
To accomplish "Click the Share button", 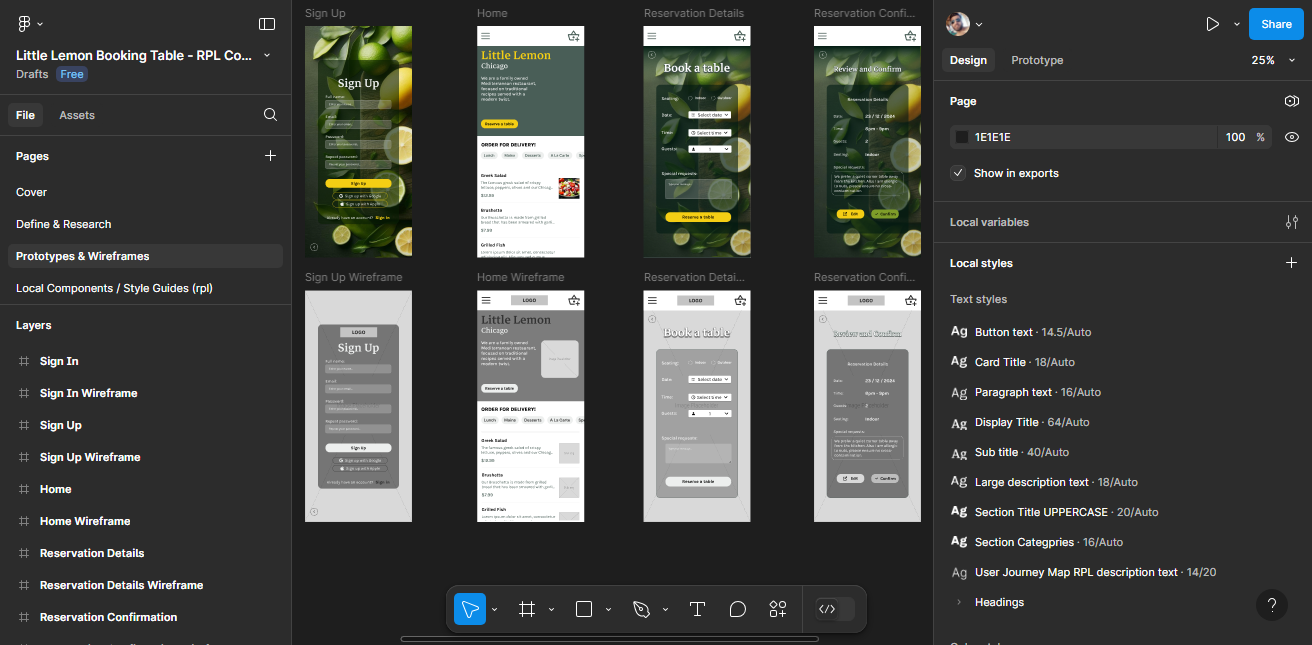I will (x=1275, y=23).
